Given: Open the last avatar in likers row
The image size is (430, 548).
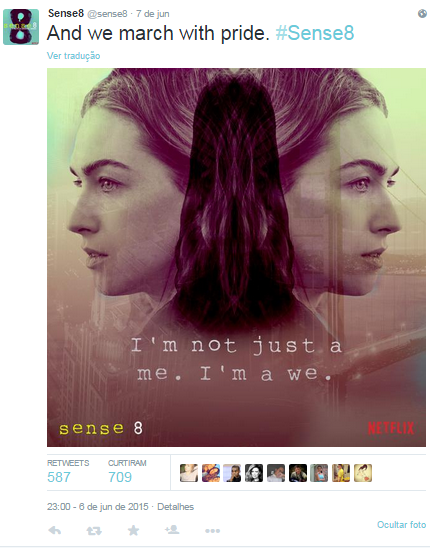Looking at the screenshot, I should click(363, 473).
